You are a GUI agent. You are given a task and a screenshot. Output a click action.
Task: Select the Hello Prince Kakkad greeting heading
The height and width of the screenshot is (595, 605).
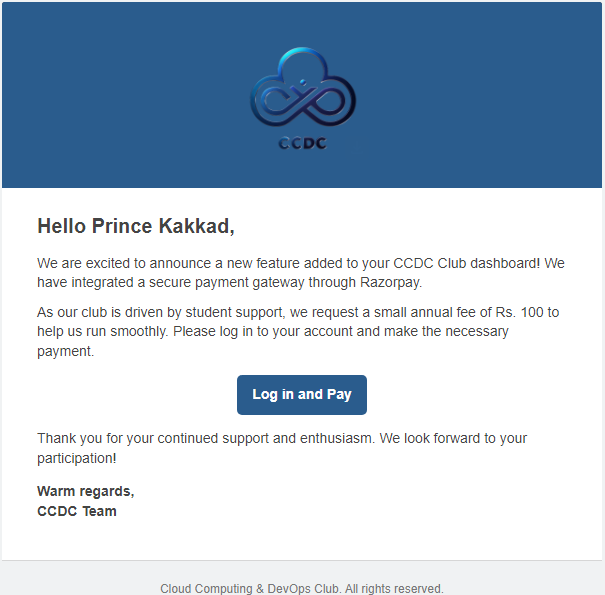[x=135, y=226]
